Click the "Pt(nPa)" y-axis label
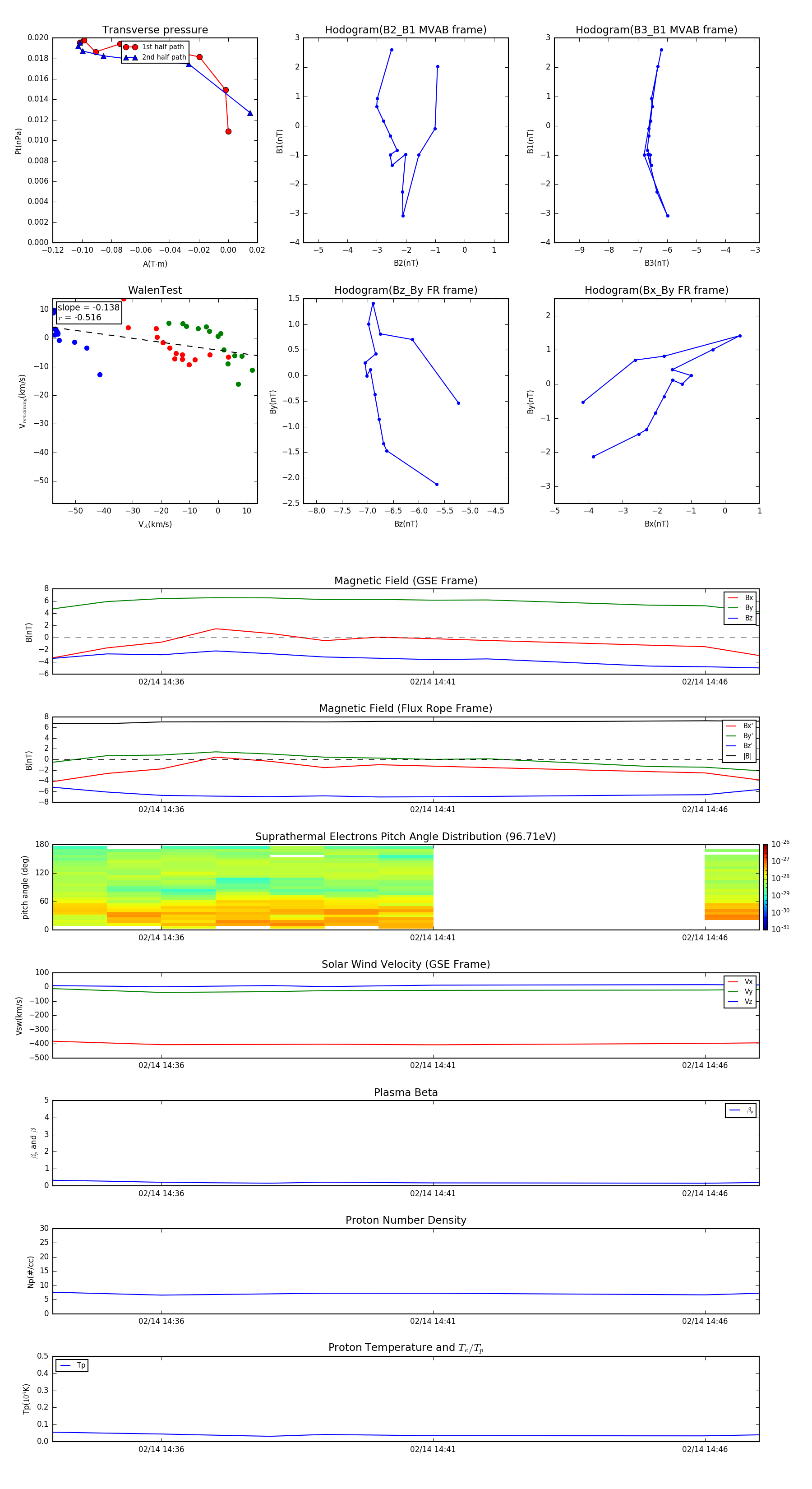812x1489 pixels. pos(18,141)
